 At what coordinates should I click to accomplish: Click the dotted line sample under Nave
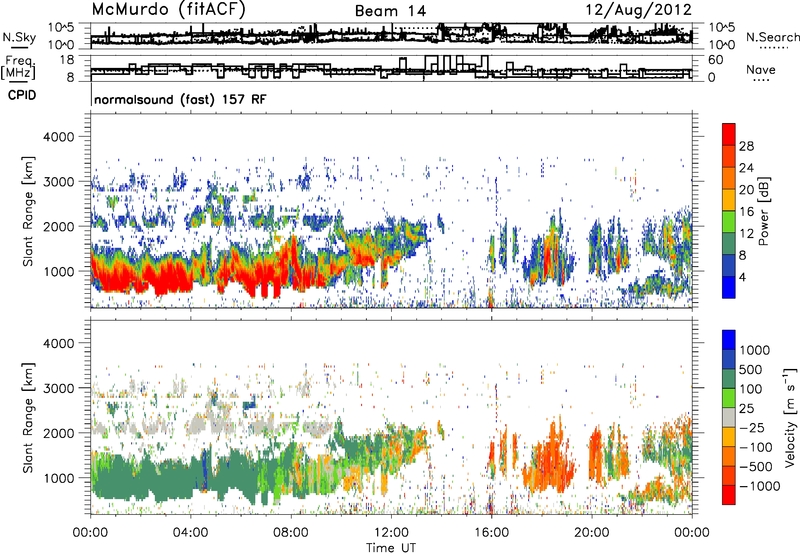click(761, 80)
